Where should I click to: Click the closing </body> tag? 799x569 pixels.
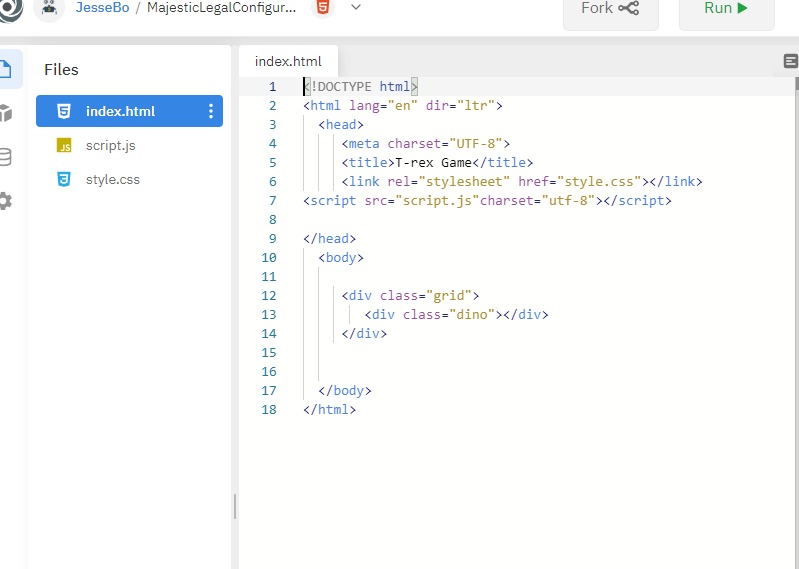[x=345, y=391]
